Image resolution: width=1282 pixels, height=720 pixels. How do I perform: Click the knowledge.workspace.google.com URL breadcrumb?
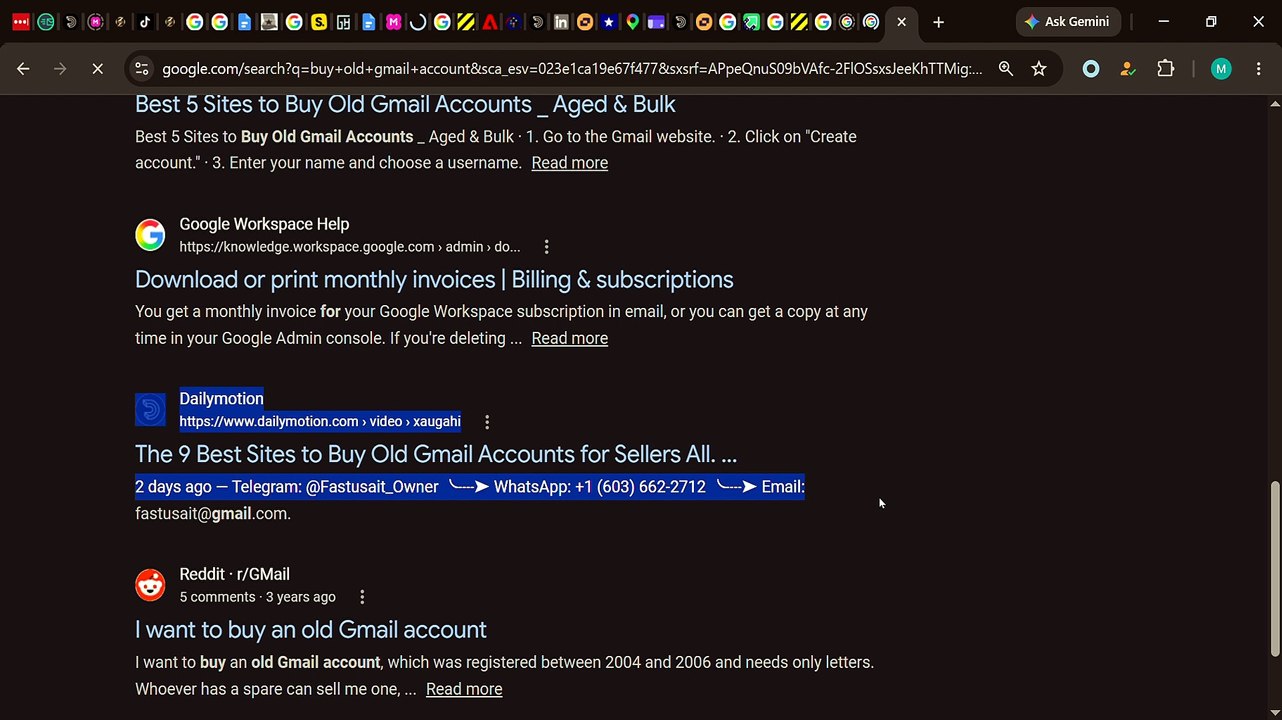[350, 247]
